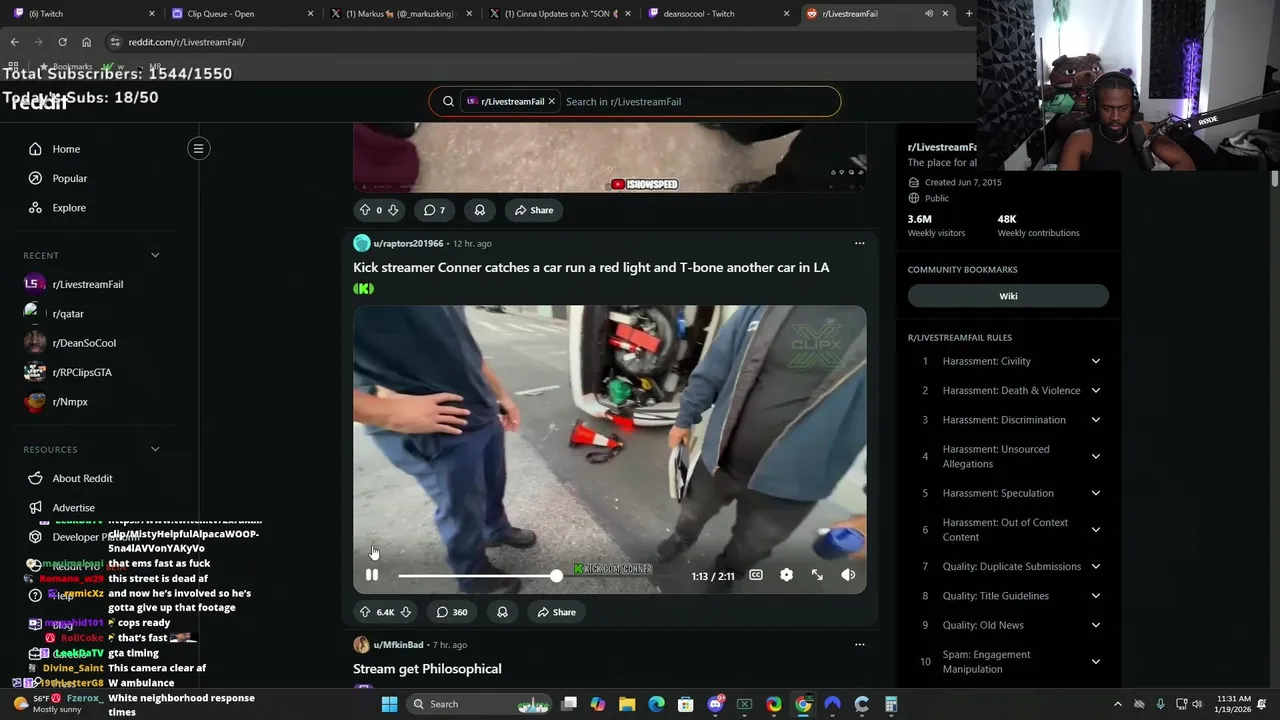Reload the page with browser refresh
1280x720 pixels.
click(62, 42)
